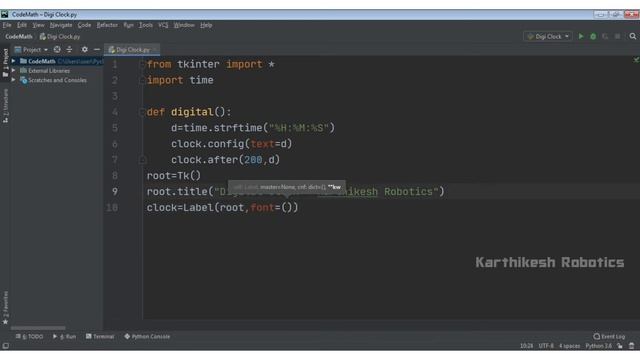This screenshot has height=360, width=640.
Task: Click the trash icon in the status bar
Action: coord(631,346)
